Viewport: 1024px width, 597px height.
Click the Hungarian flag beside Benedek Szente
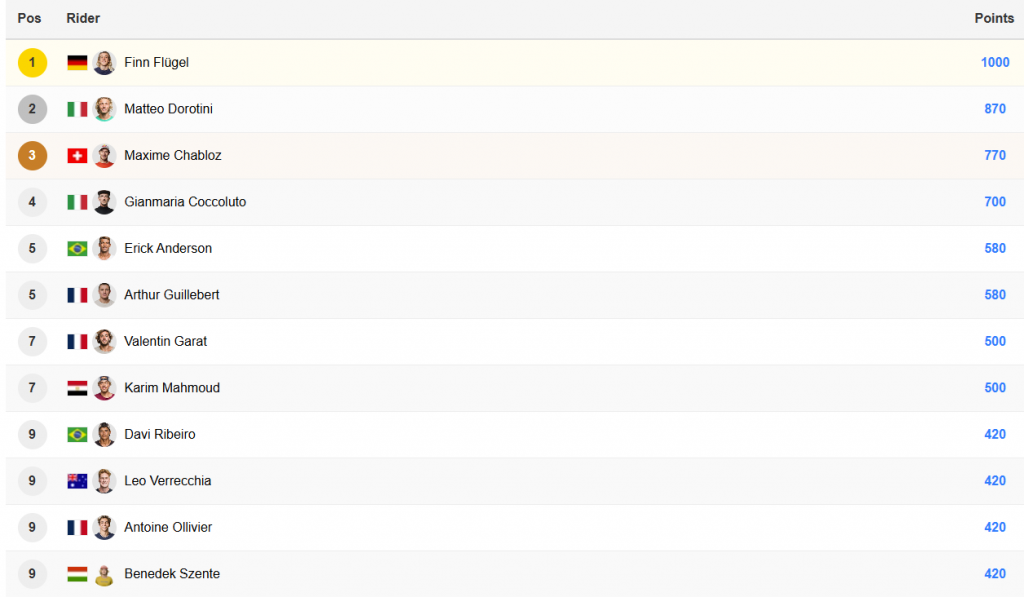[77, 574]
